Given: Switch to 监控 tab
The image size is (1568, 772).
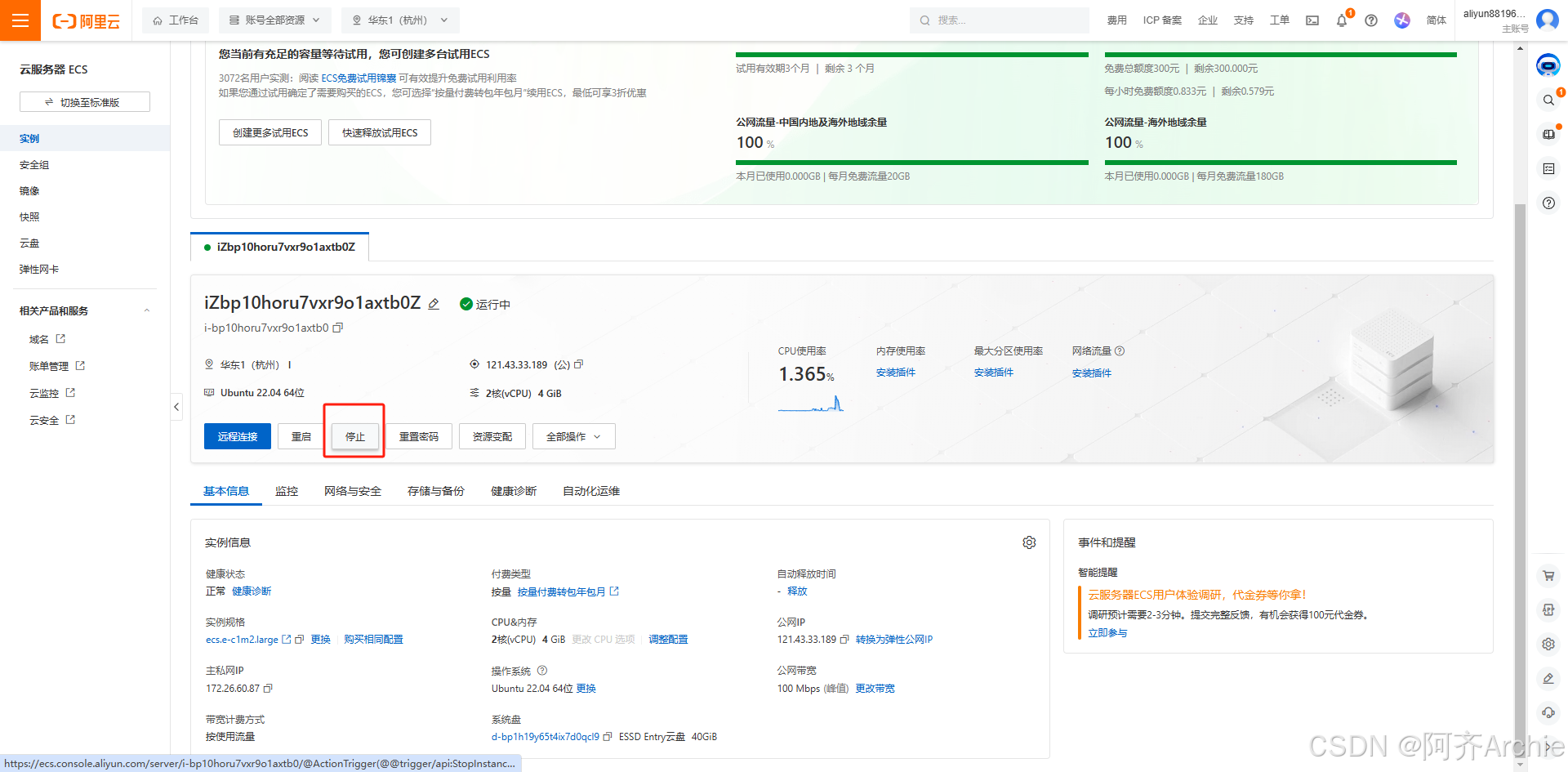Looking at the screenshot, I should click(x=287, y=491).
